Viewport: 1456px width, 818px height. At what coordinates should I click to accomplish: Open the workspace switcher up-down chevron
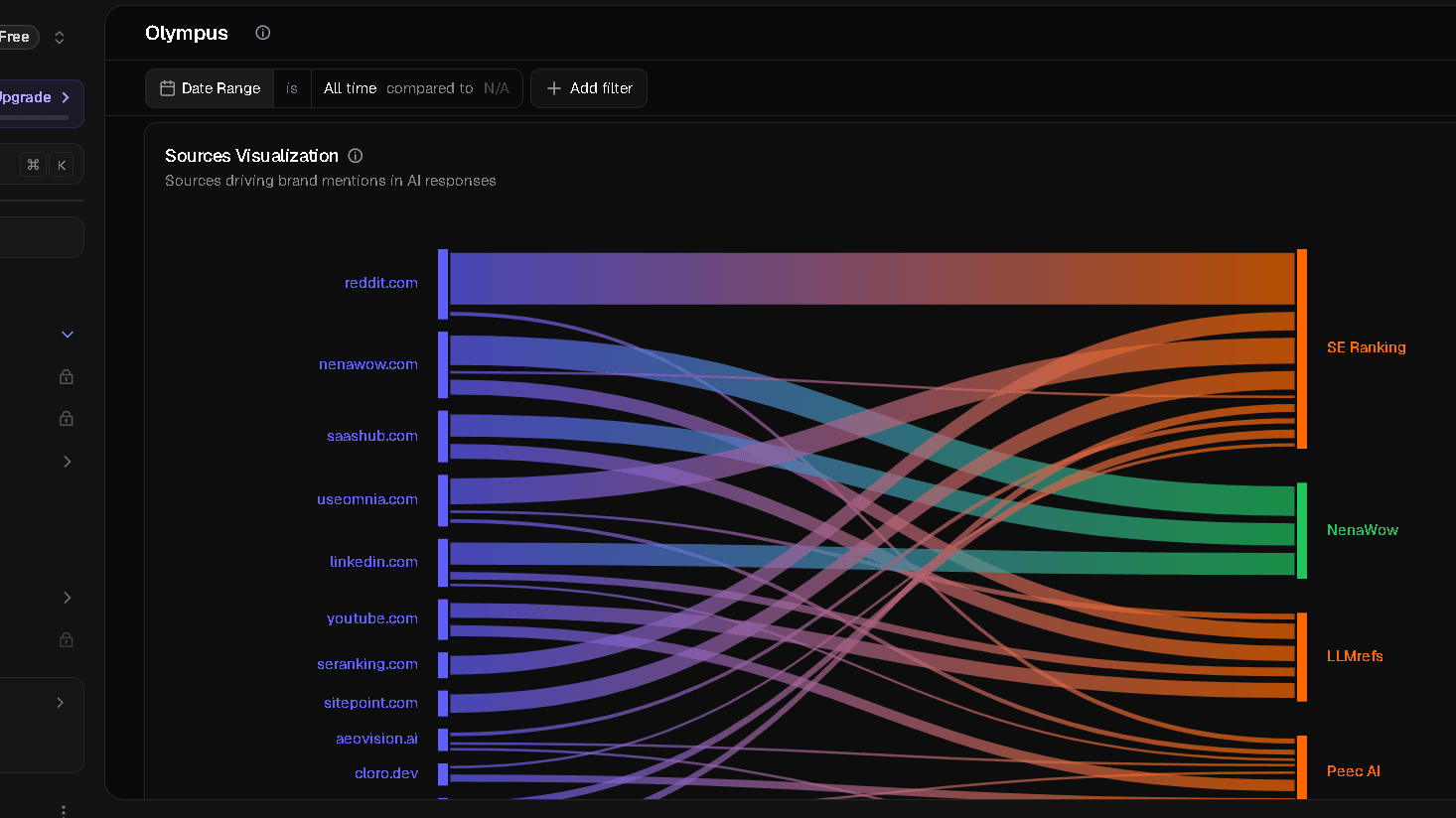[60, 37]
